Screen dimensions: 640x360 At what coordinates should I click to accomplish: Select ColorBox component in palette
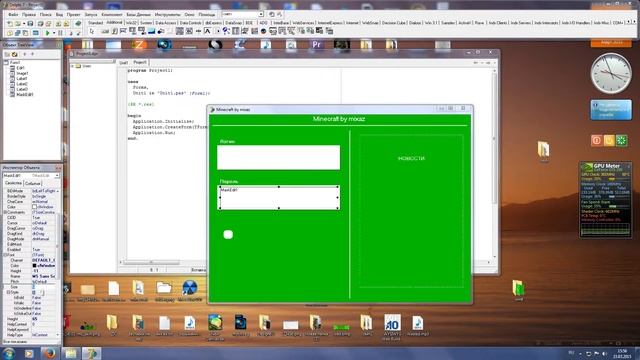(x=254, y=31)
